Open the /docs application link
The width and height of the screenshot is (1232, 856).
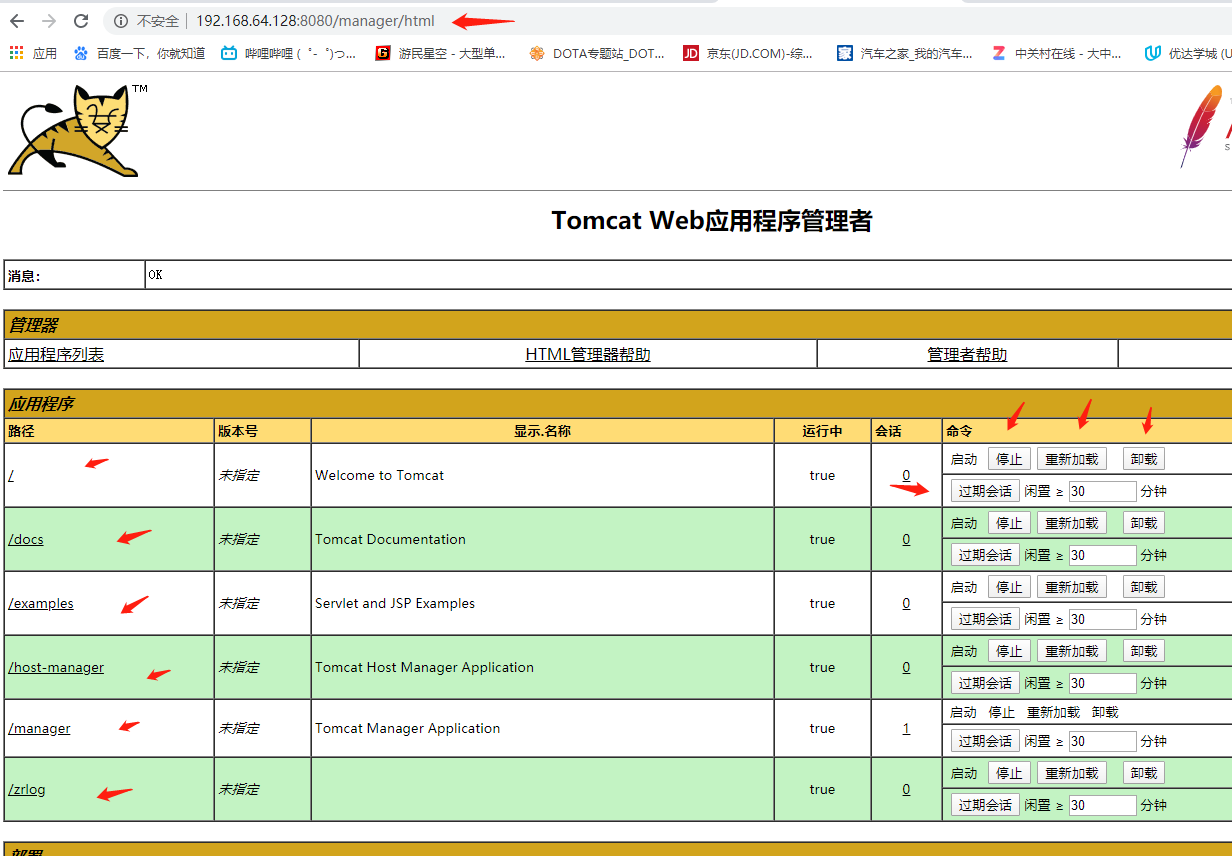pos(26,539)
